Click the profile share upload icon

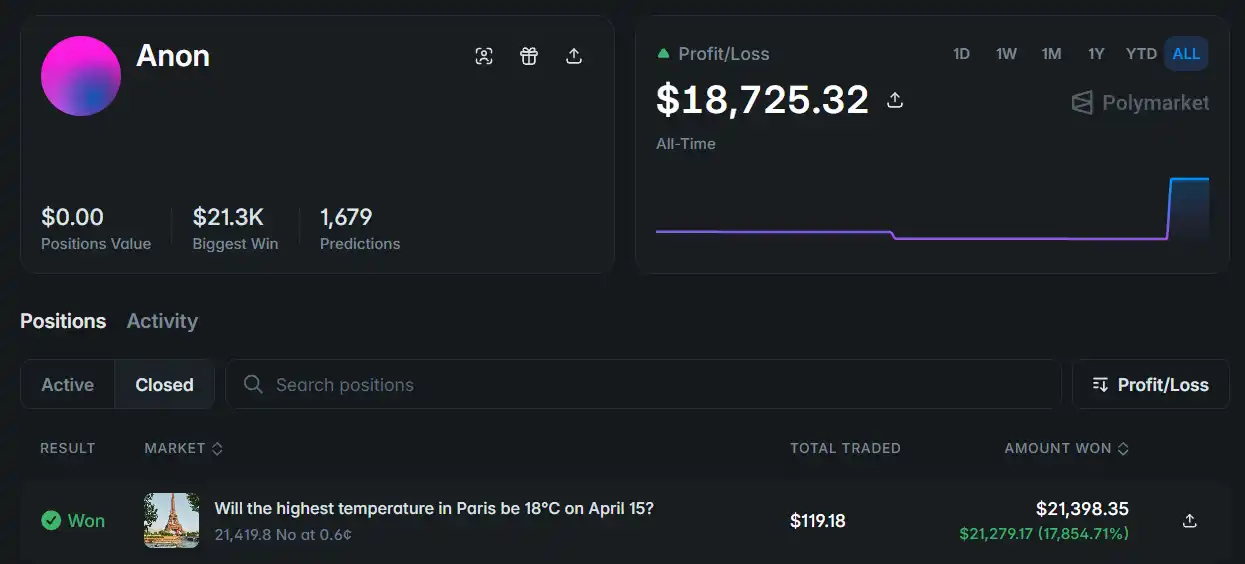tap(574, 56)
